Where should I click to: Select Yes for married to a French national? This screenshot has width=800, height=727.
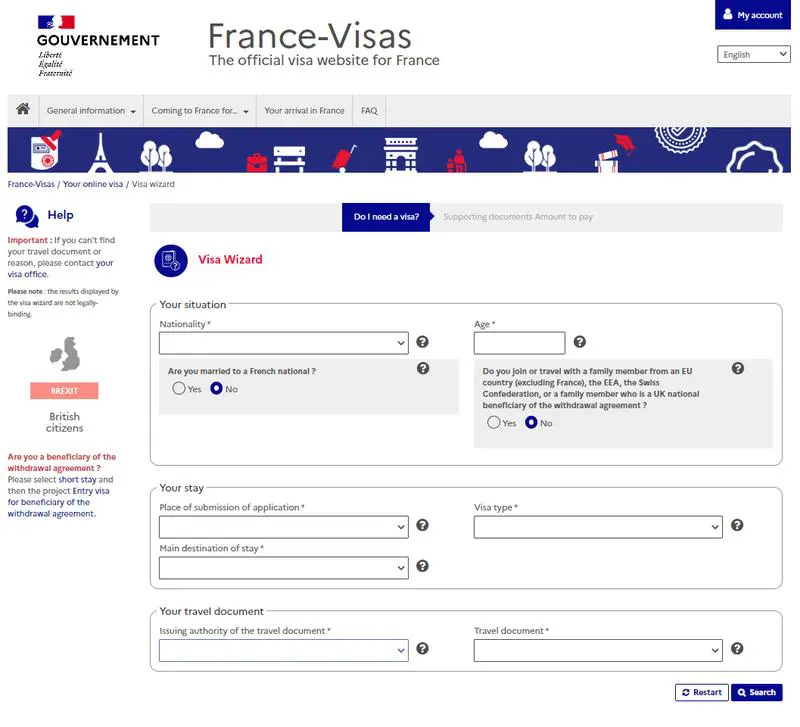click(x=180, y=389)
